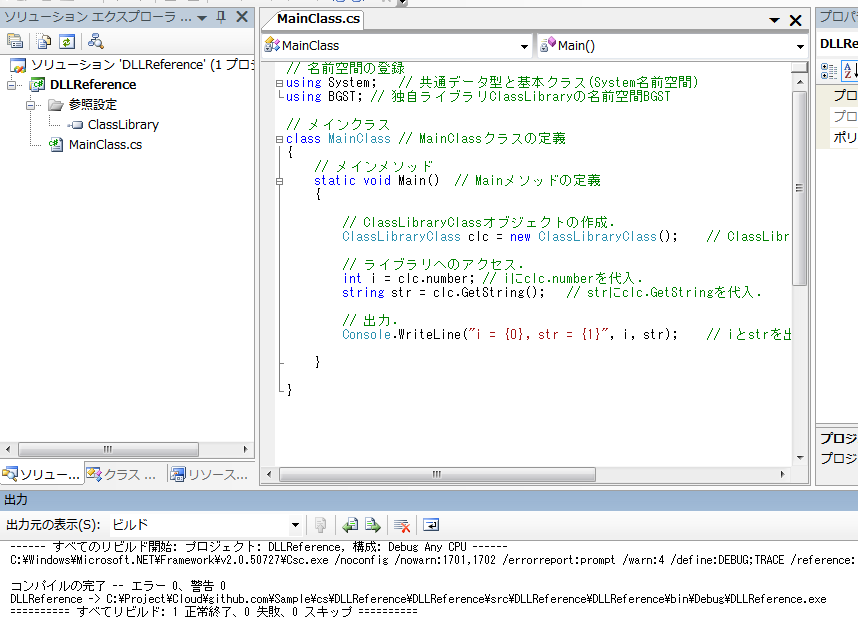
Task: Click the Show All Files icon
Action: (44, 42)
